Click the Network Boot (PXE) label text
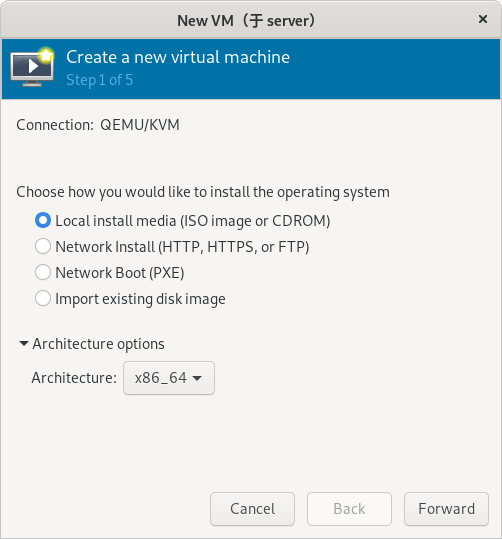Viewport: 502px width, 539px height. tap(120, 273)
